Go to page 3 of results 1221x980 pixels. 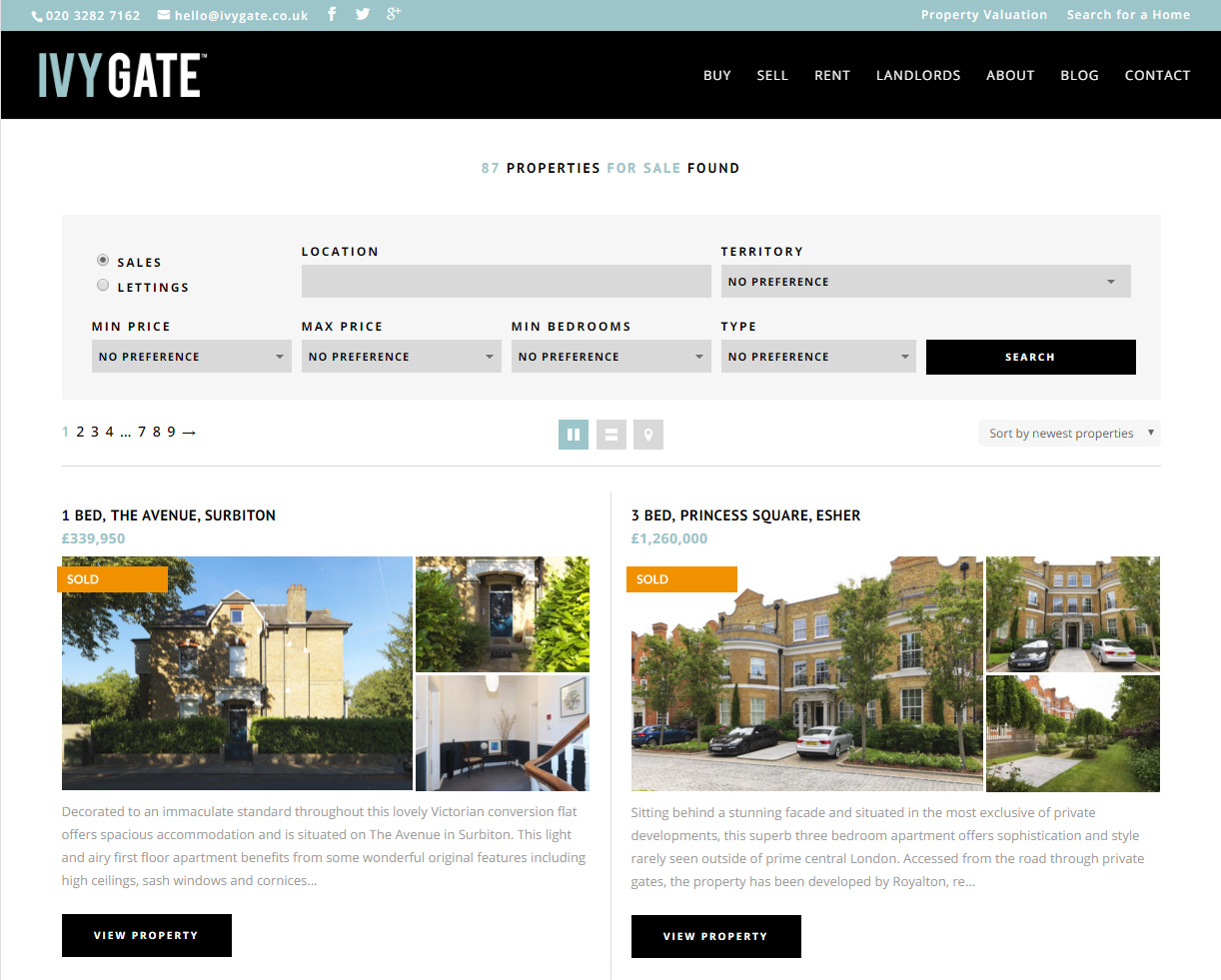coord(94,432)
